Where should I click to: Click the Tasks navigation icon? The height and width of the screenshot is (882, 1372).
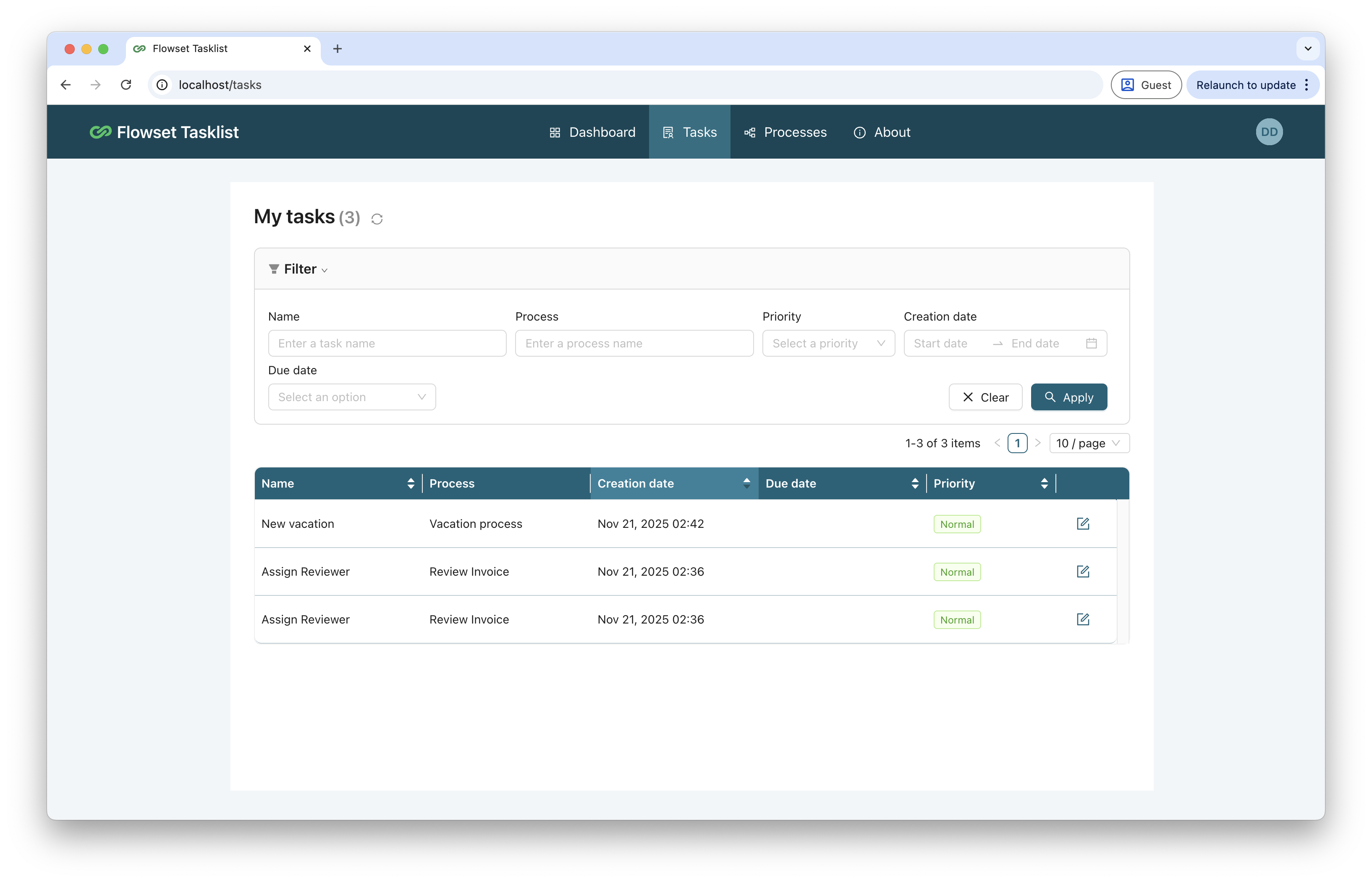coord(668,132)
